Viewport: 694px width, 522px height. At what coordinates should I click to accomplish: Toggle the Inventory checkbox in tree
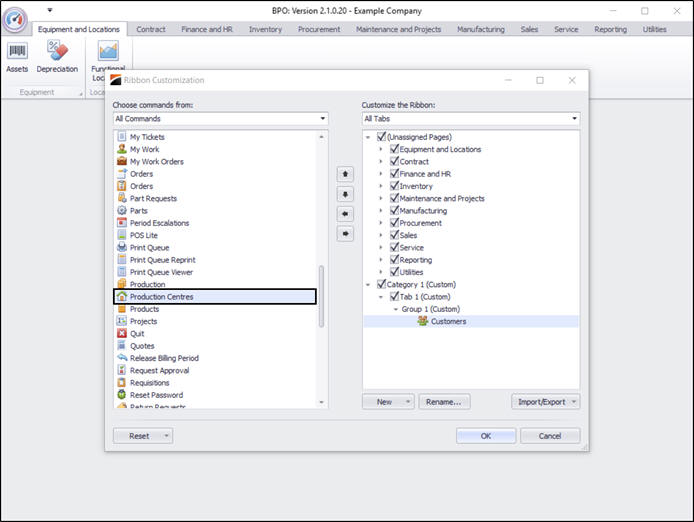click(x=394, y=186)
